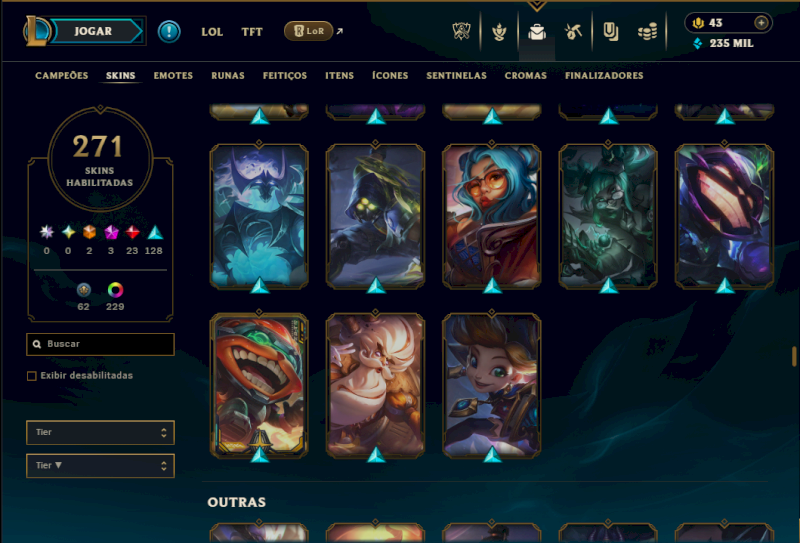
Task: Open the Collection backpack icon
Action: pyautogui.click(x=537, y=32)
